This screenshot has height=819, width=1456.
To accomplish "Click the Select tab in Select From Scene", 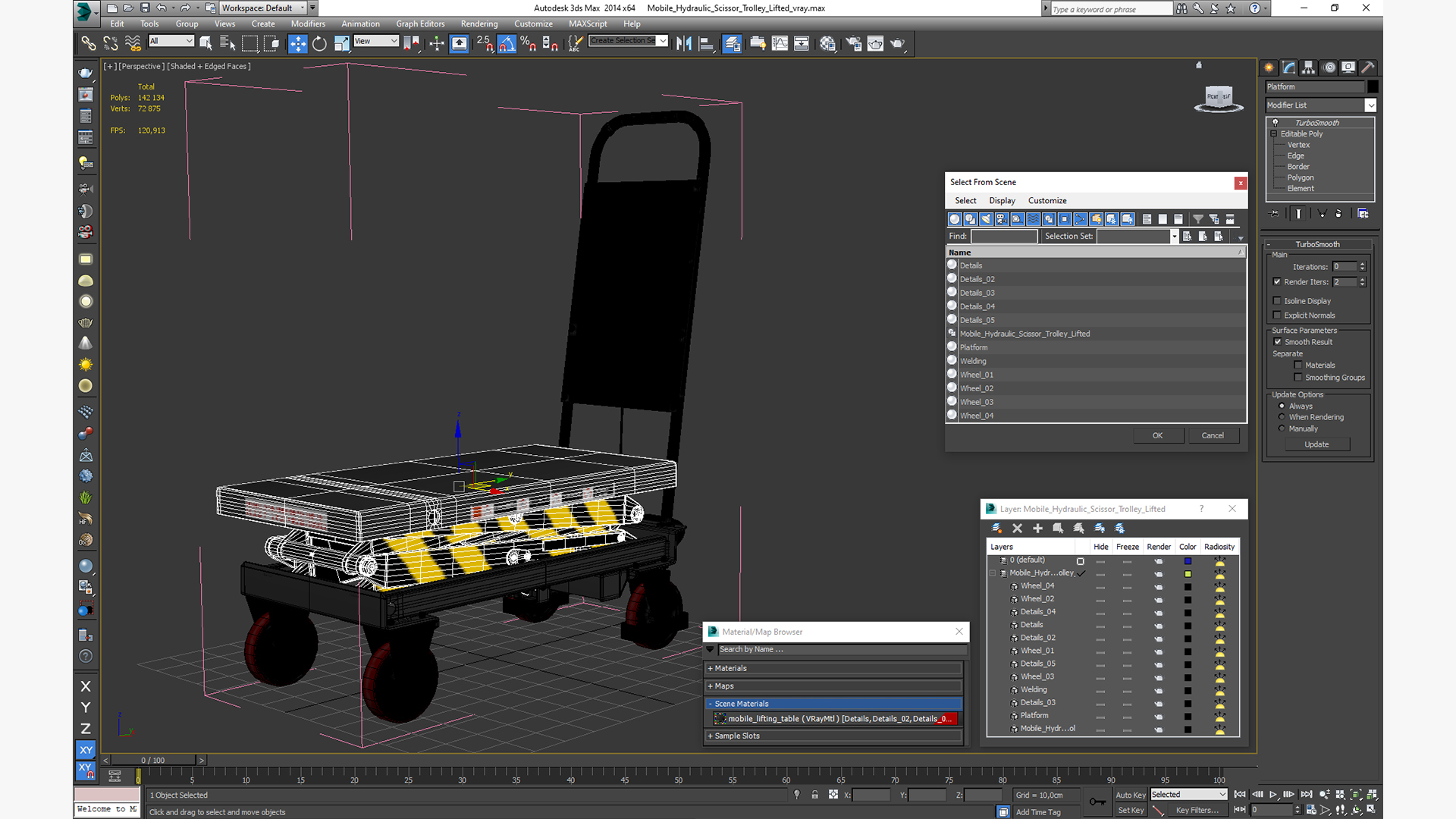I will [x=965, y=200].
